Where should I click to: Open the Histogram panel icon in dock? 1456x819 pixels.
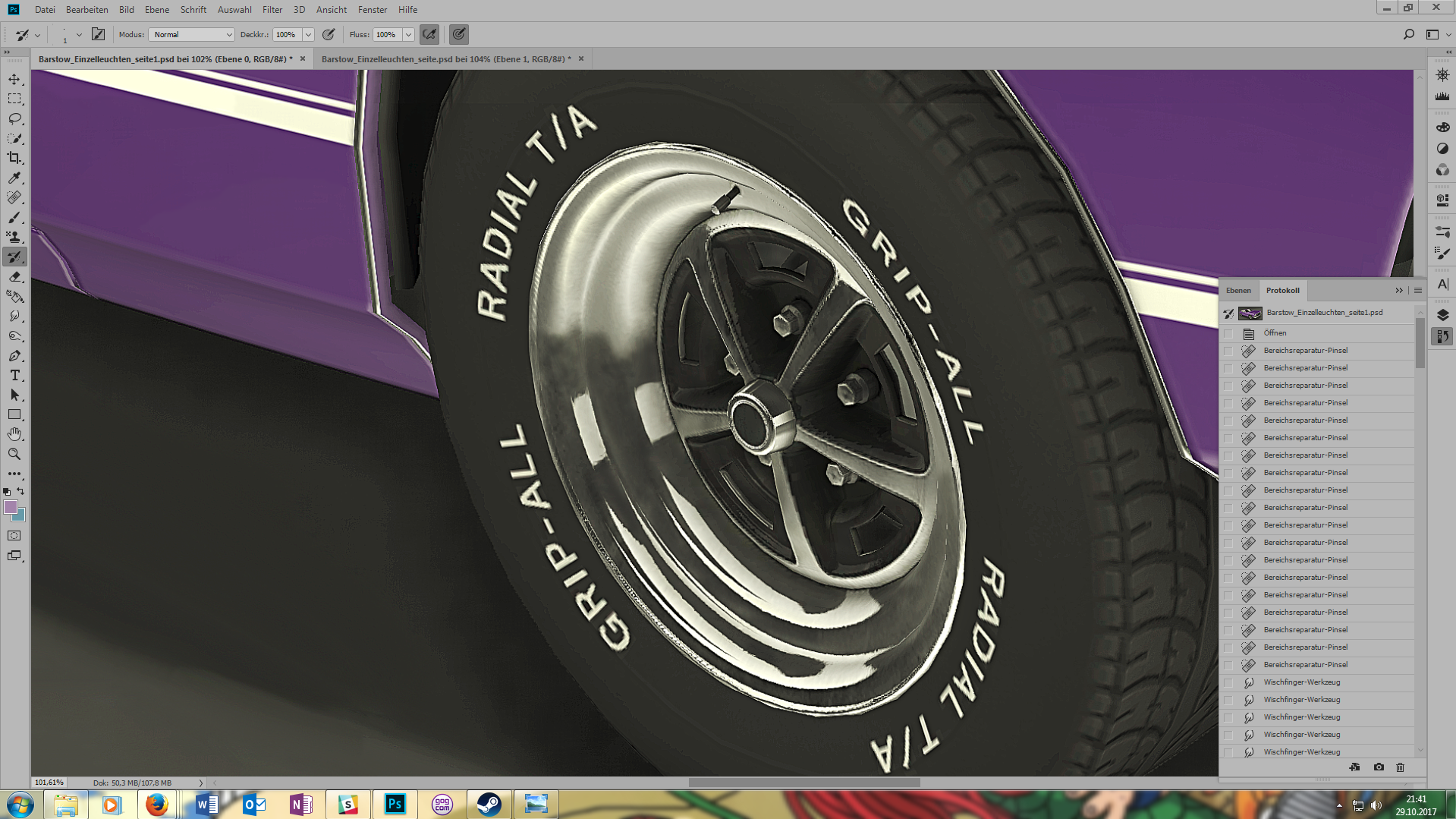click(1442, 96)
